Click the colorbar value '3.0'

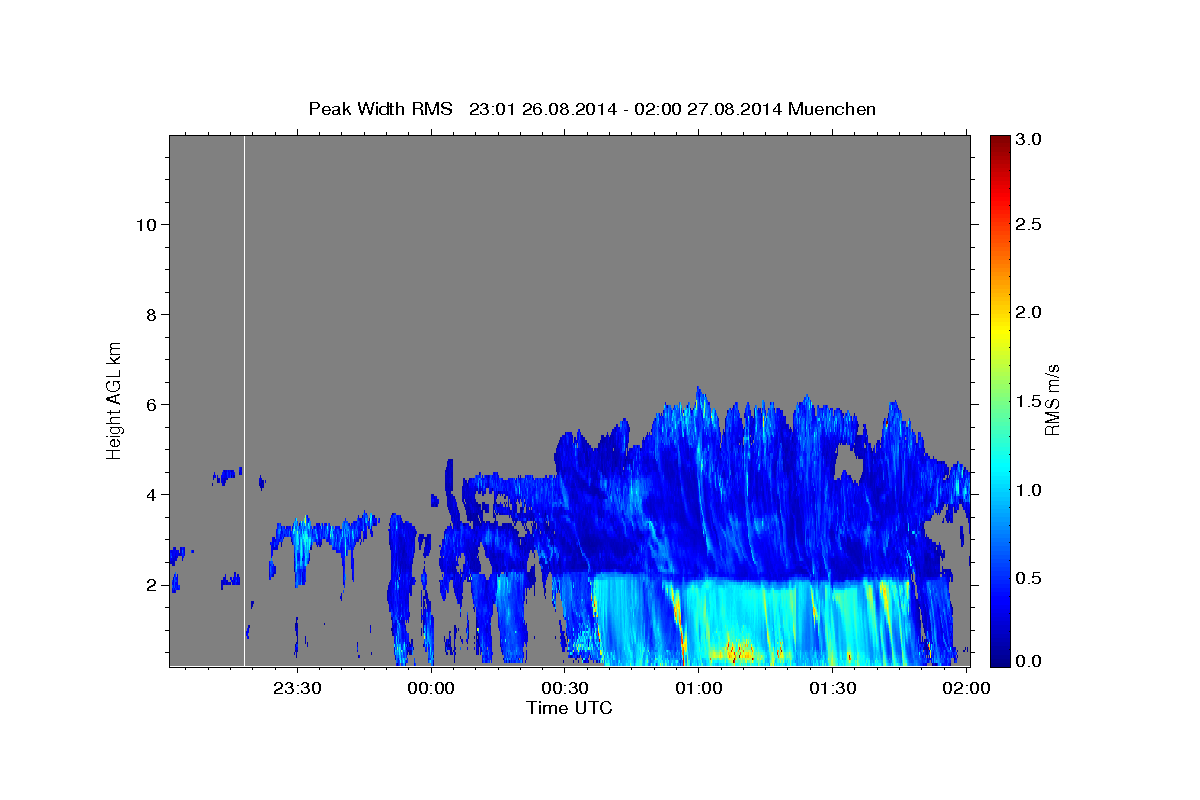tap(1029, 139)
